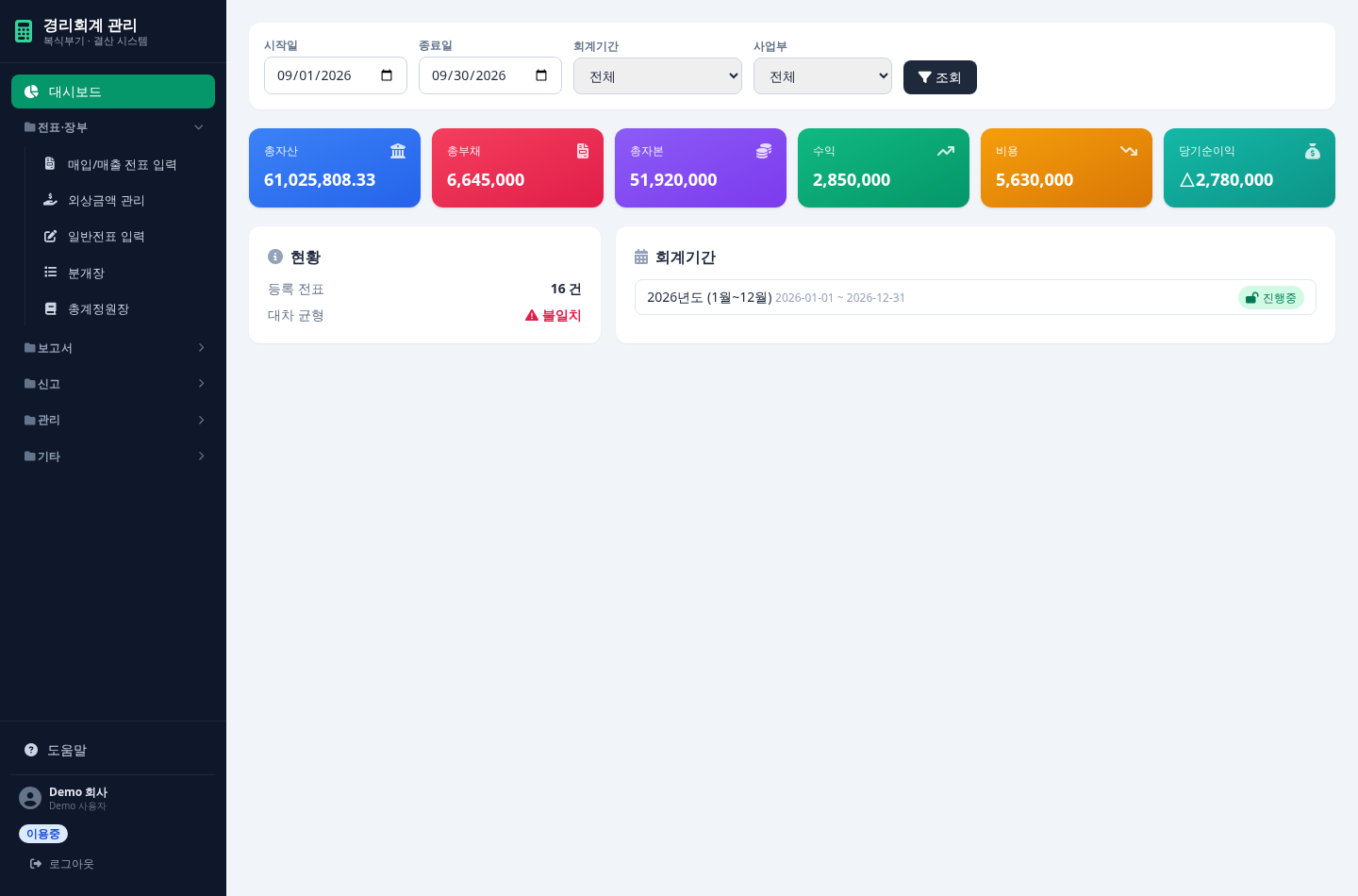Click the money bag icon on 당기순이익 card
Image resolution: width=1358 pixels, height=896 pixels.
1313,151
